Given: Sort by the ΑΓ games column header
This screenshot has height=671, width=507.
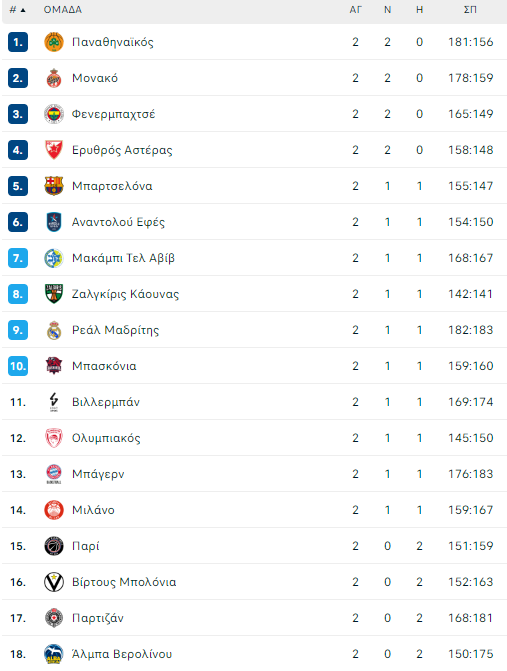Looking at the screenshot, I should pyautogui.click(x=356, y=9).
